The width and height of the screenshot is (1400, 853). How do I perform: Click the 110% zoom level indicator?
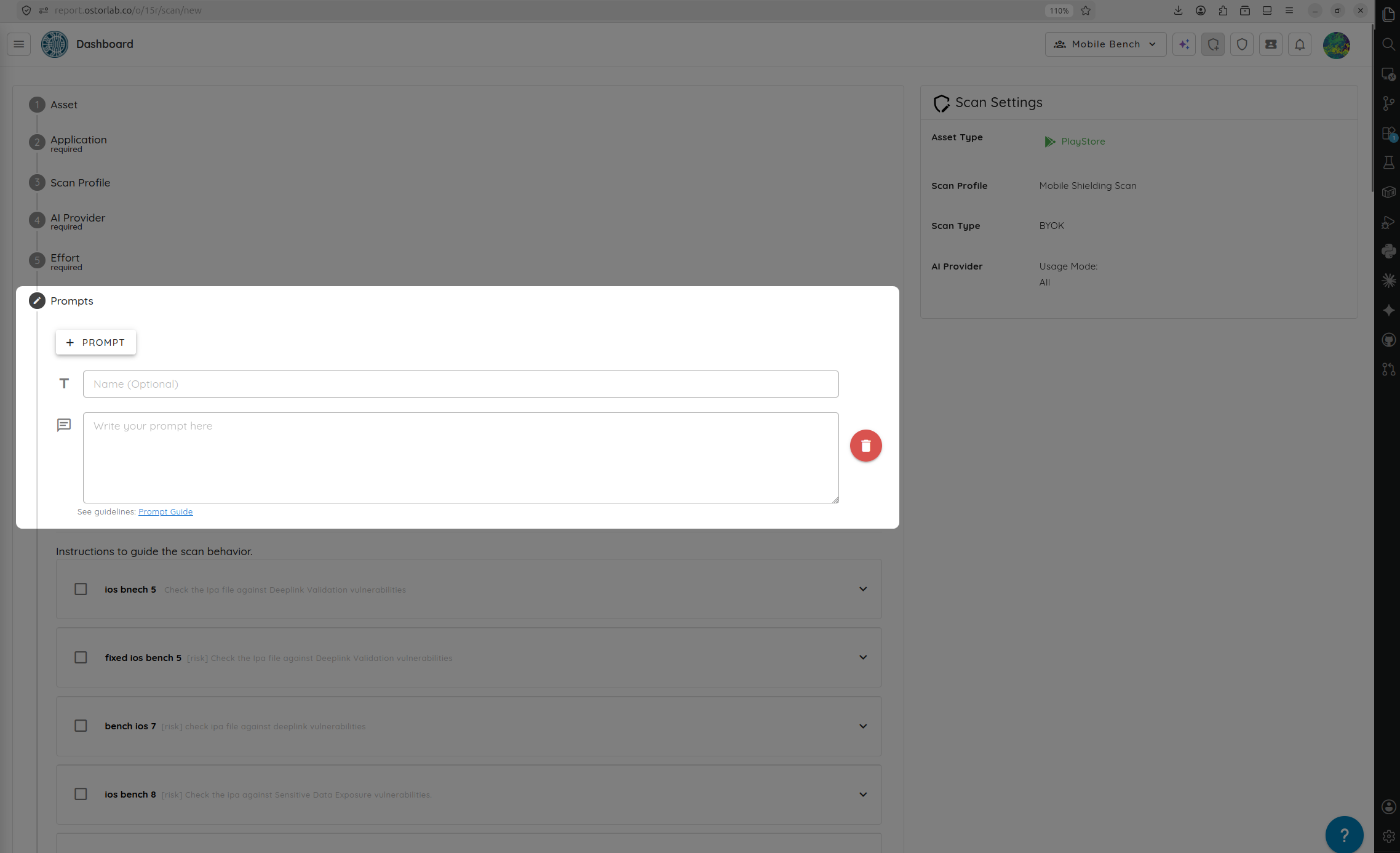(x=1059, y=10)
